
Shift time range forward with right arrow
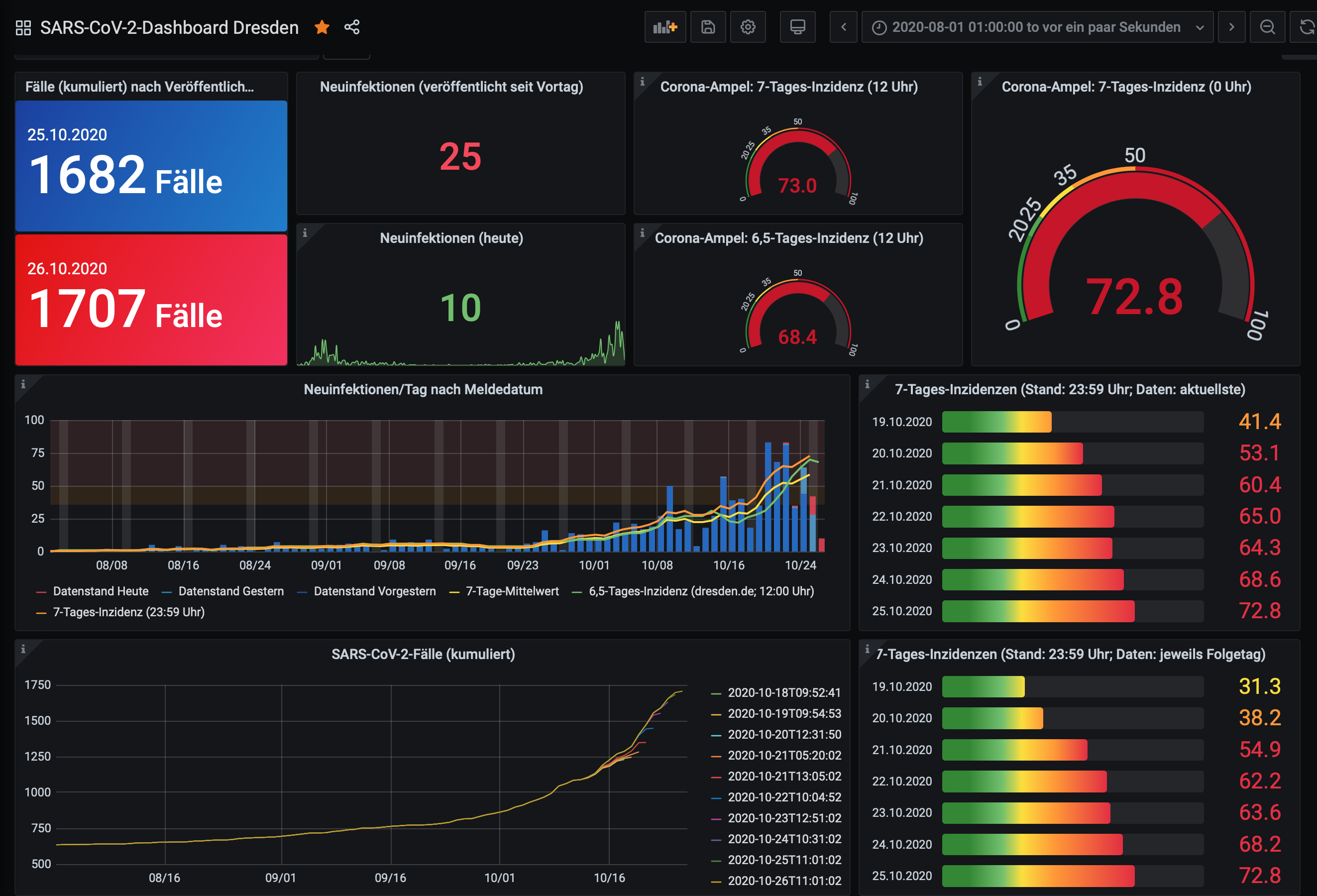(1231, 27)
